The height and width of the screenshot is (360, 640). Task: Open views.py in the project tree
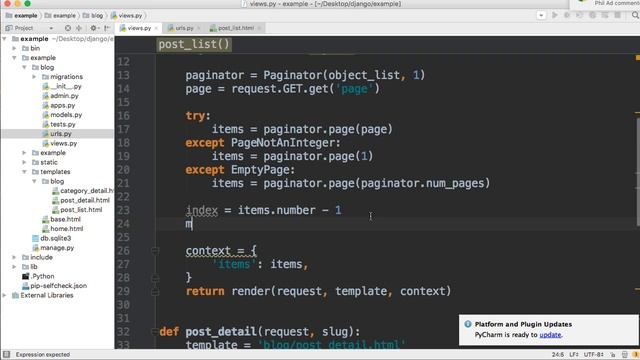pos(60,143)
